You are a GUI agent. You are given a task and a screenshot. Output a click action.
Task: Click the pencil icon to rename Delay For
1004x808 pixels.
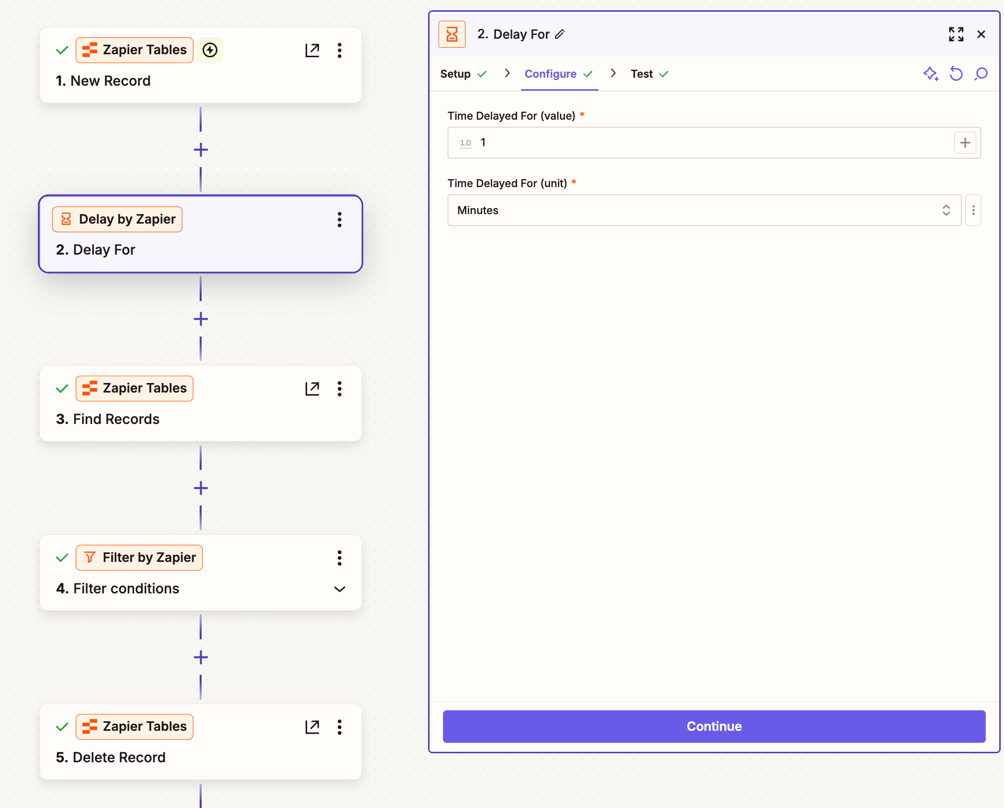(x=560, y=35)
